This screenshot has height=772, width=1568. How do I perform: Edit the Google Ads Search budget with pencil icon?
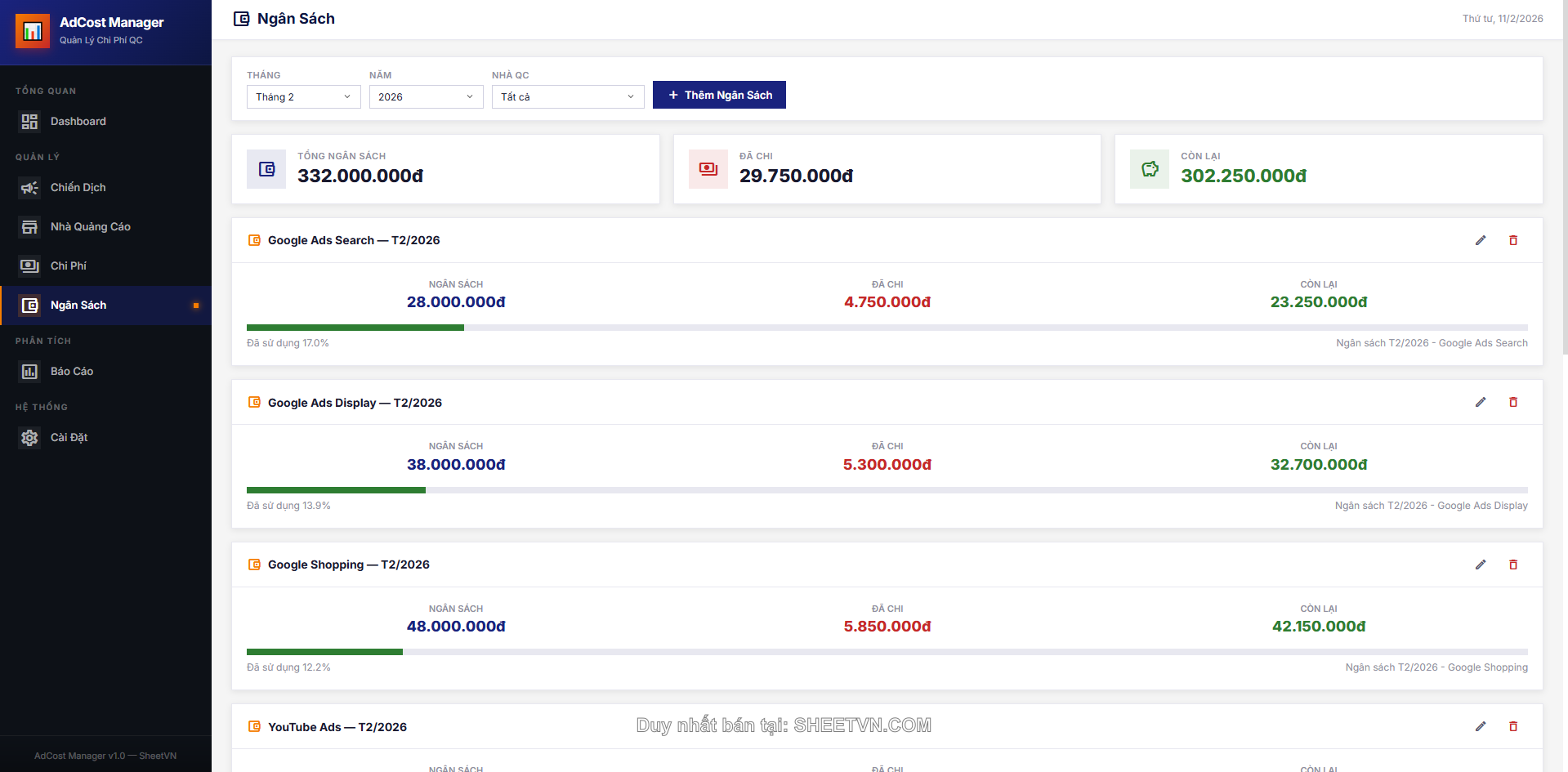click(x=1481, y=240)
